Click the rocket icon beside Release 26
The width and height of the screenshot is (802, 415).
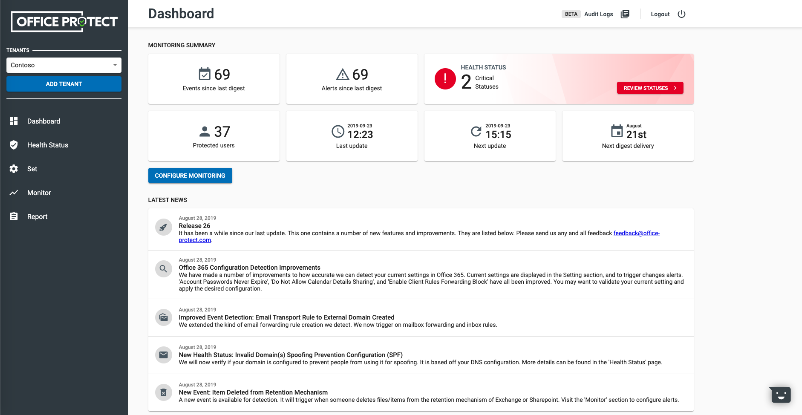pyautogui.click(x=163, y=227)
